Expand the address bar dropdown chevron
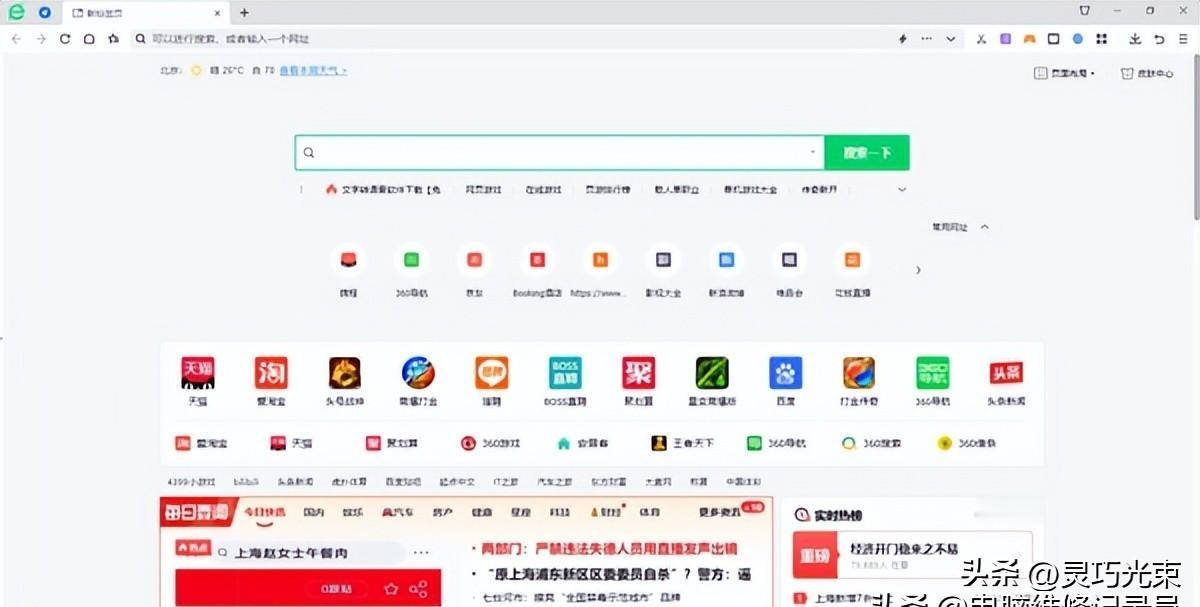The width and height of the screenshot is (1200, 607). [951, 39]
